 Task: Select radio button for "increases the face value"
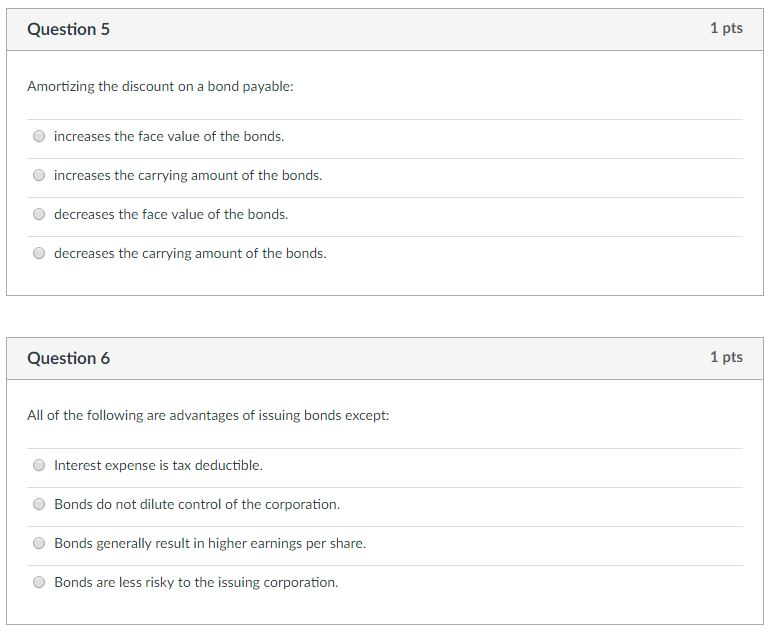tap(39, 136)
